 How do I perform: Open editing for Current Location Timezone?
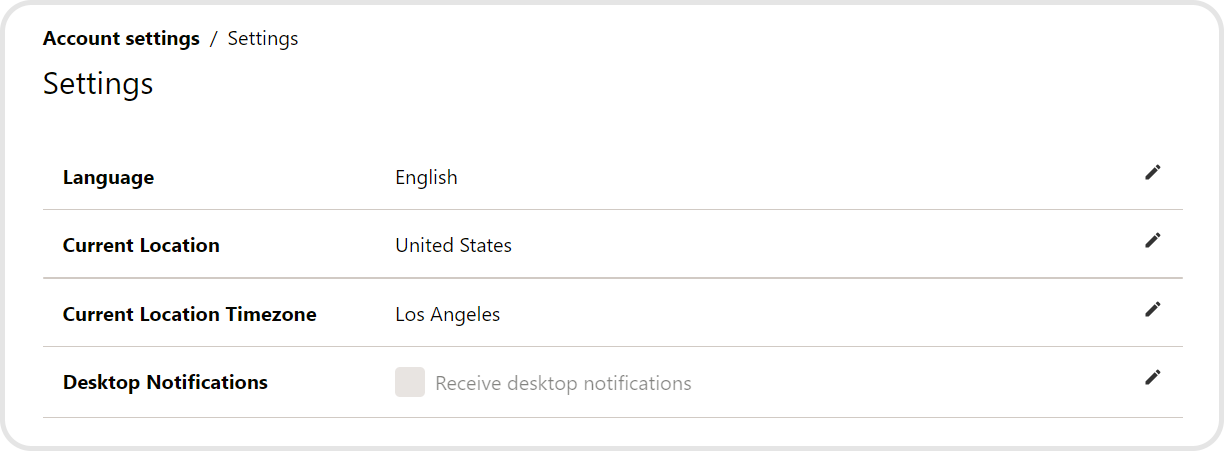pos(1153,309)
